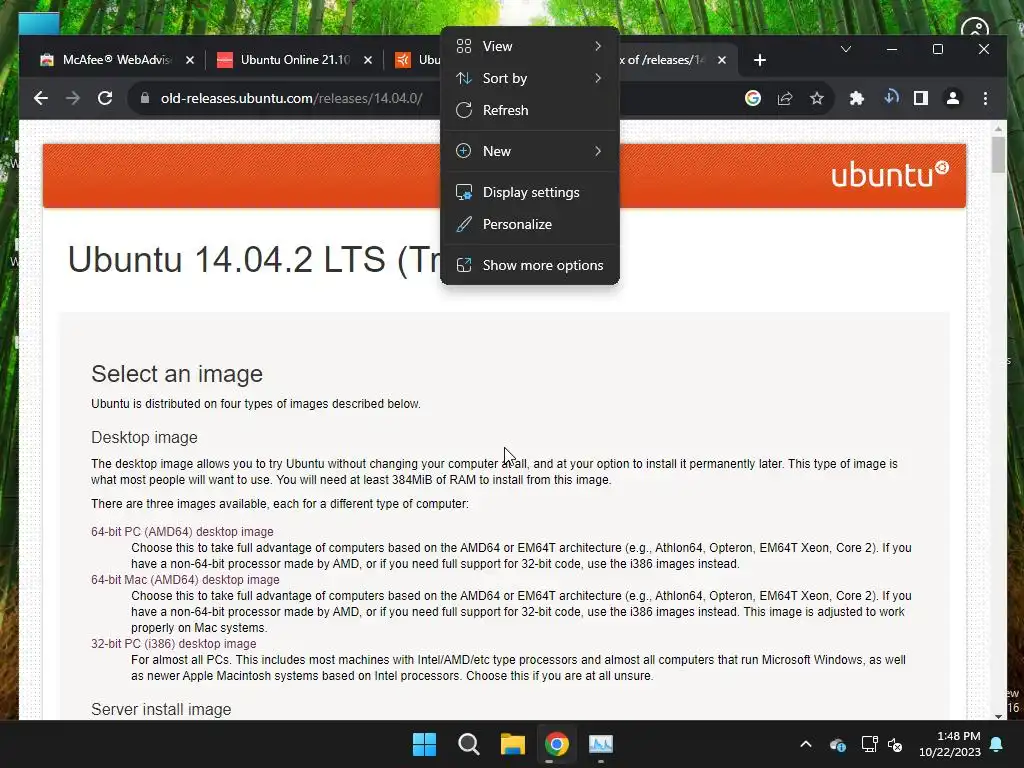Click the page vertical scrollbar thumb
This screenshot has height=768, width=1024.
[x=998, y=154]
